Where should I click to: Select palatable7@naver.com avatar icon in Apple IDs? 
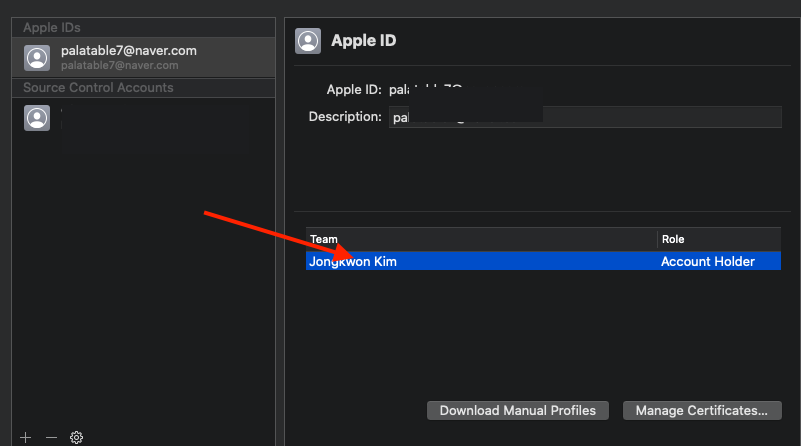37,58
